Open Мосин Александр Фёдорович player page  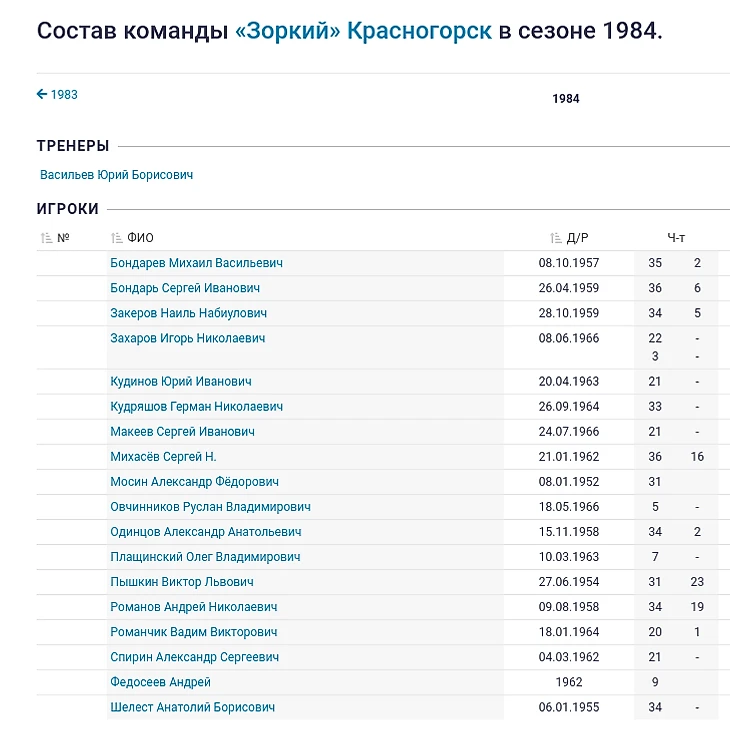[194, 482]
